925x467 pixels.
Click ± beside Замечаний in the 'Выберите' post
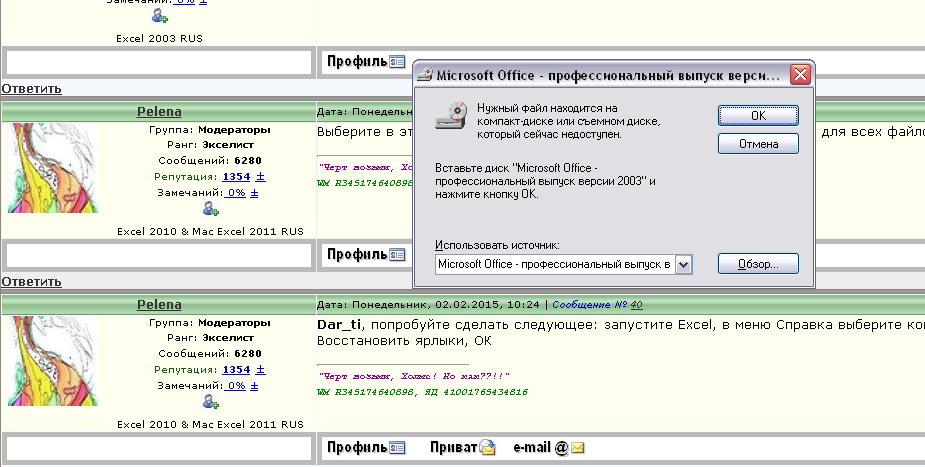254,193
